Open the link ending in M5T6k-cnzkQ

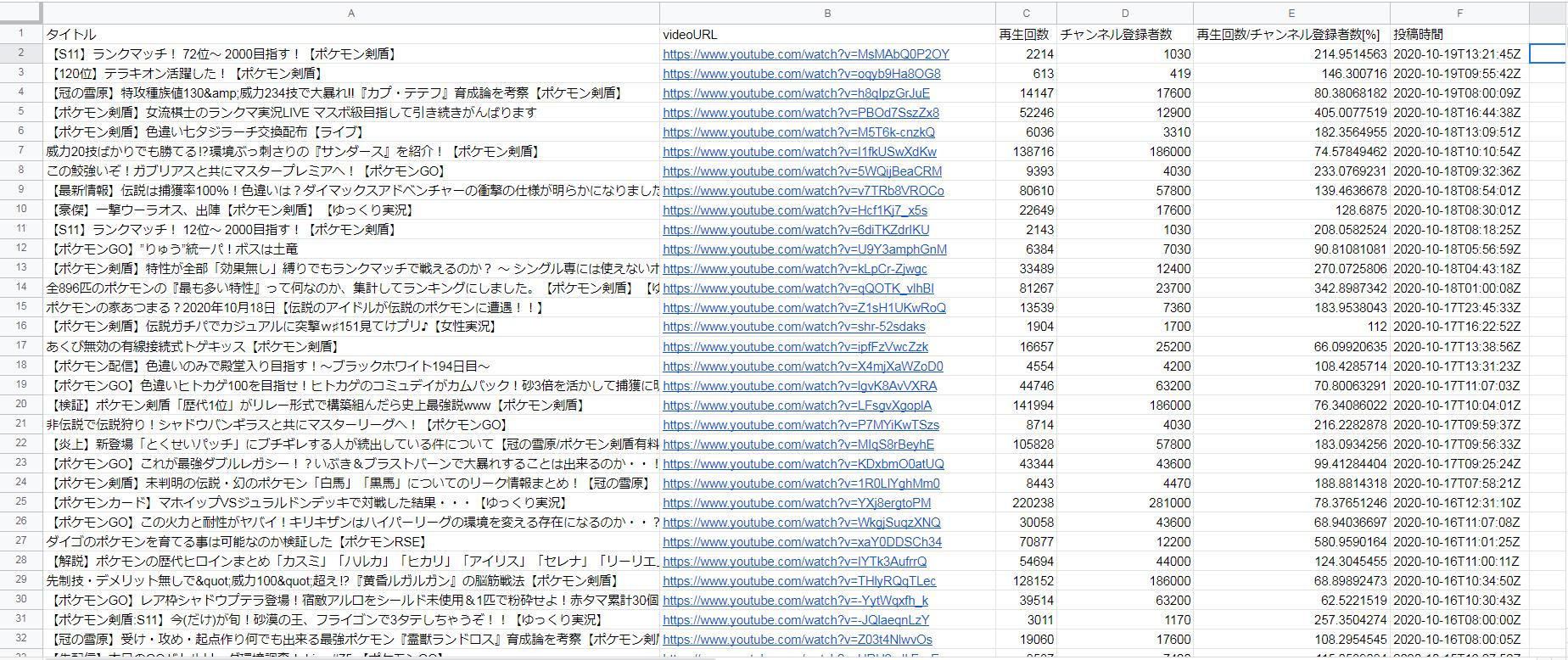[798, 132]
